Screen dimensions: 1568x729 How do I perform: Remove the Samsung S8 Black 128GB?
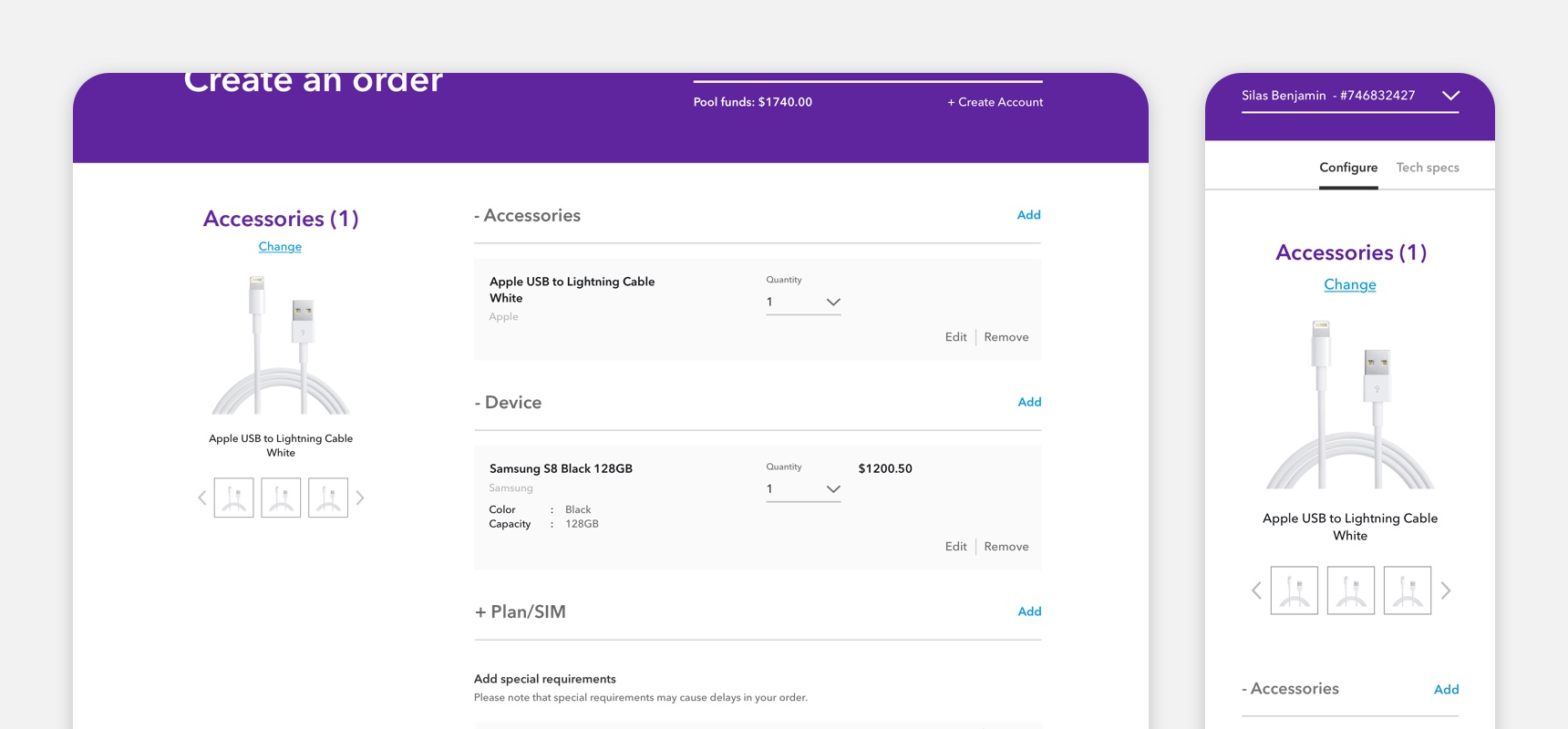click(x=1006, y=547)
